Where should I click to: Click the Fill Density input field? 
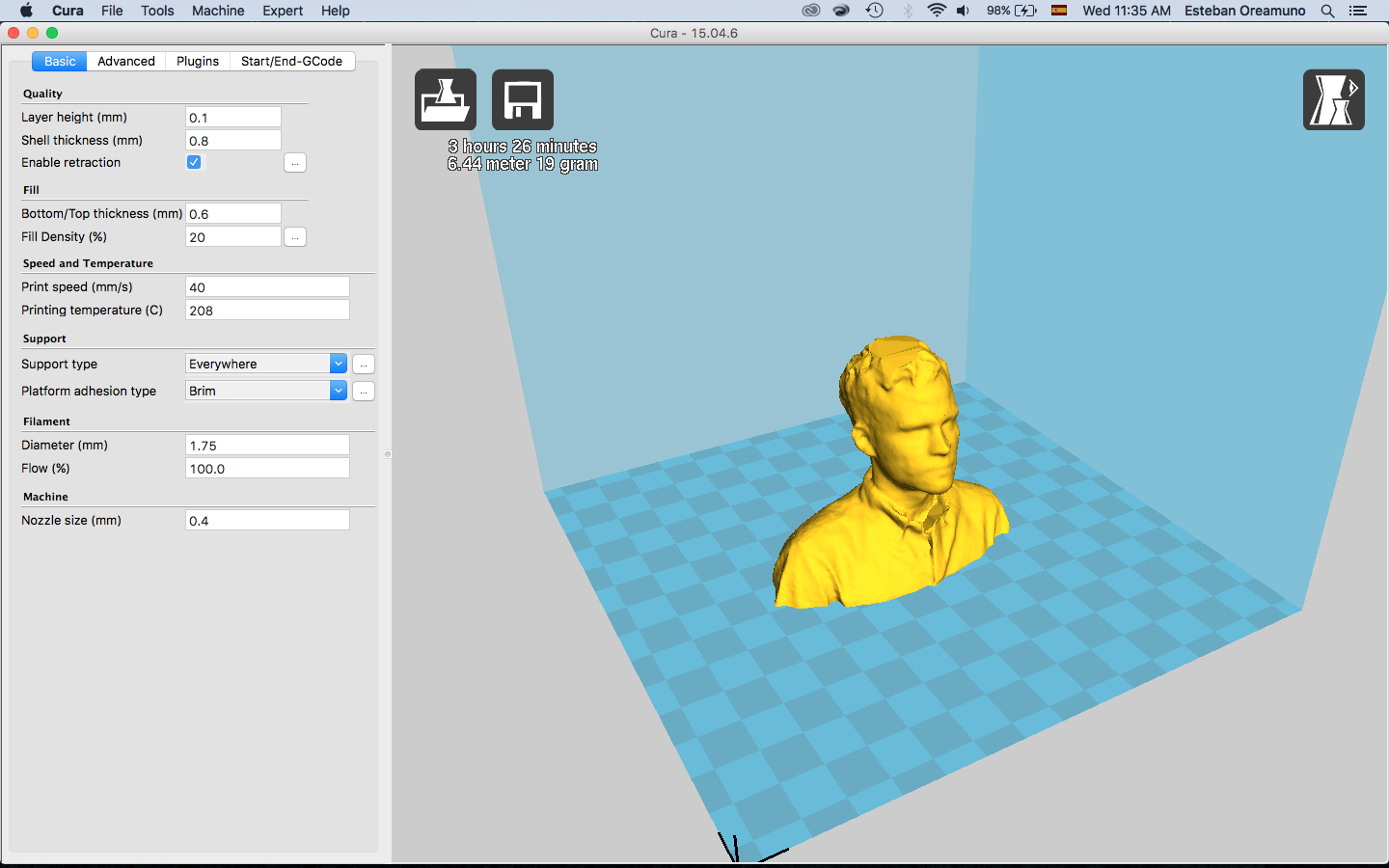[x=233, y=236]
